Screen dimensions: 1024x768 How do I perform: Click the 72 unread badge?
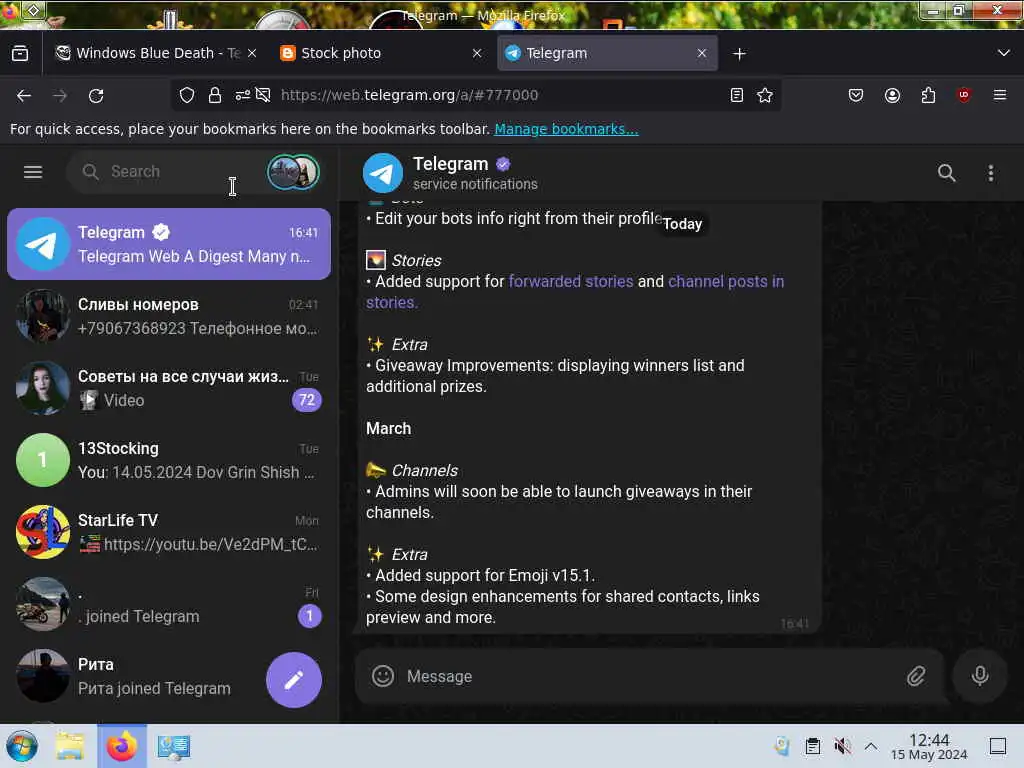(x=307, y=400)
